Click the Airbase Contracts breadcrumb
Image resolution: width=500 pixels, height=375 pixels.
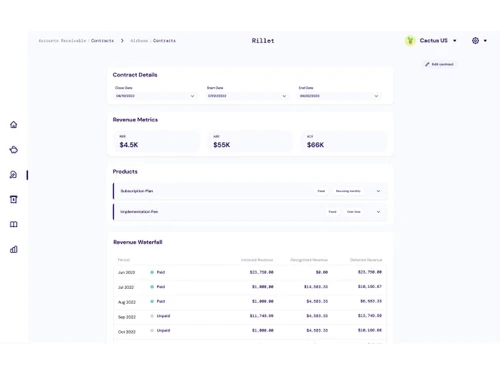[x=153, y=41]
